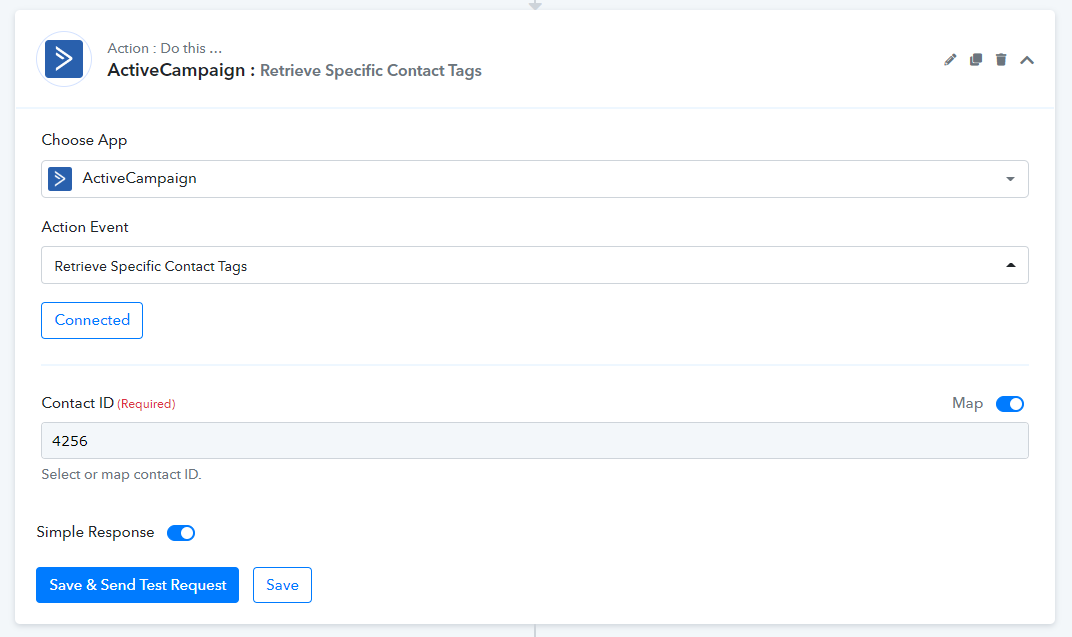The width and height of the screenshot is (1072, 637).
Task: Click the Contact ID field showing 4256
Action: click(535, 441)
